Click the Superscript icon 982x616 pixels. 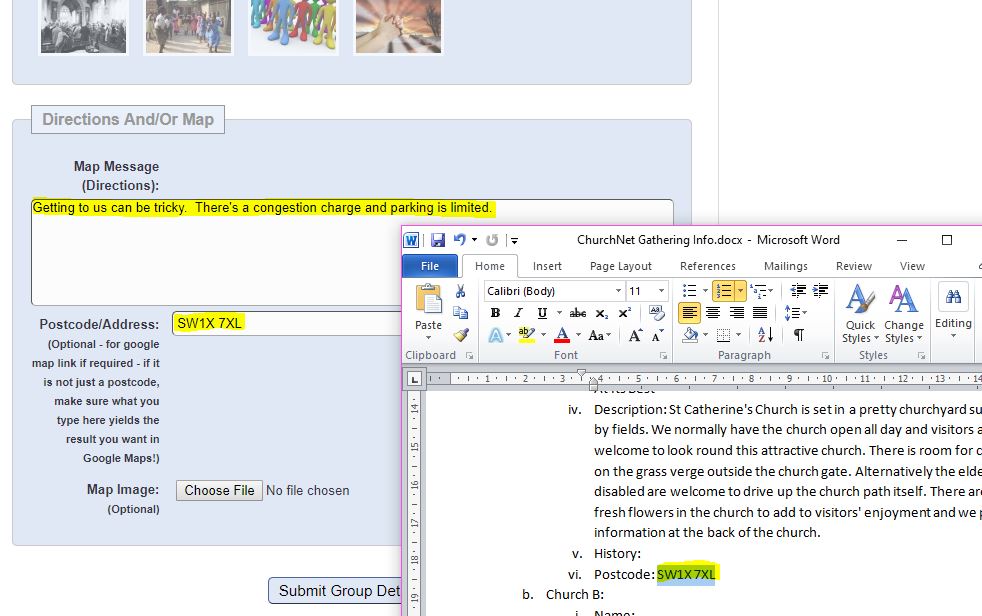pyautogui.click(x=625, y=313)
